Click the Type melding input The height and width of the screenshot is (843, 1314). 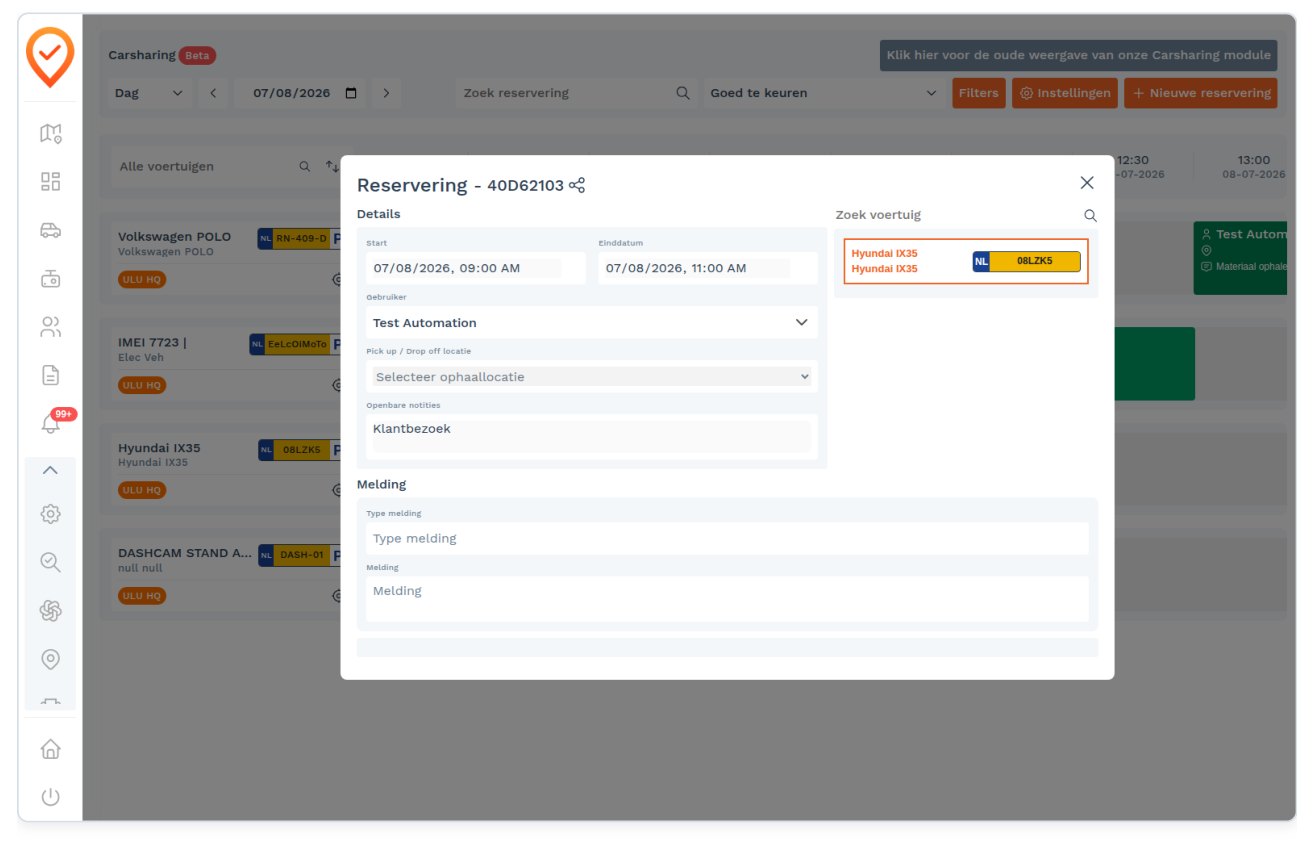click(x=727, y=538)
